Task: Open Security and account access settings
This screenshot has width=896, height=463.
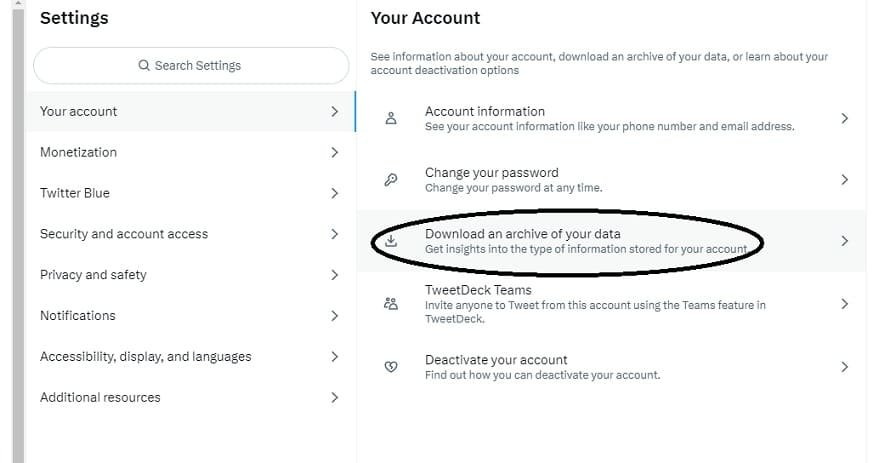Action: (124, 234)
